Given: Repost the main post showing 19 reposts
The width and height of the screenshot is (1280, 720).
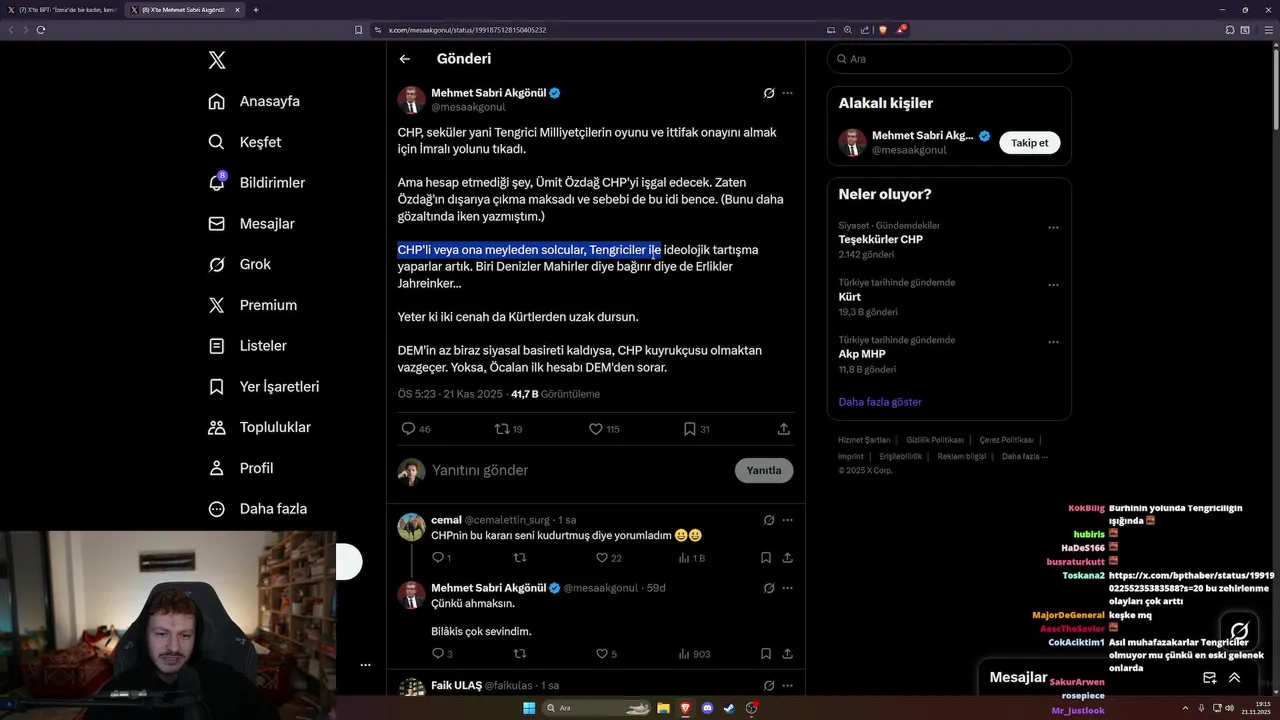Looking at the screenshot, I should tap(502, 429).
